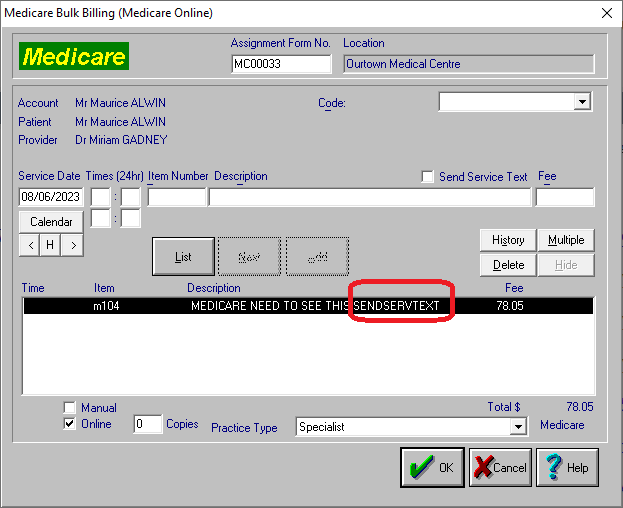This screenshot has width=623, height=508.
Task: Click the Location field Ourtown Medical Centre
Action: click(x=469, y=64)
